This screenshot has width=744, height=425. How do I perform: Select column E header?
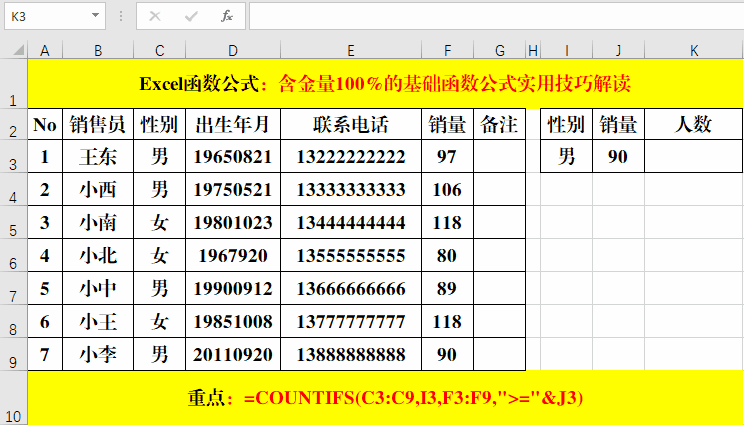click(x=351, y=50)
